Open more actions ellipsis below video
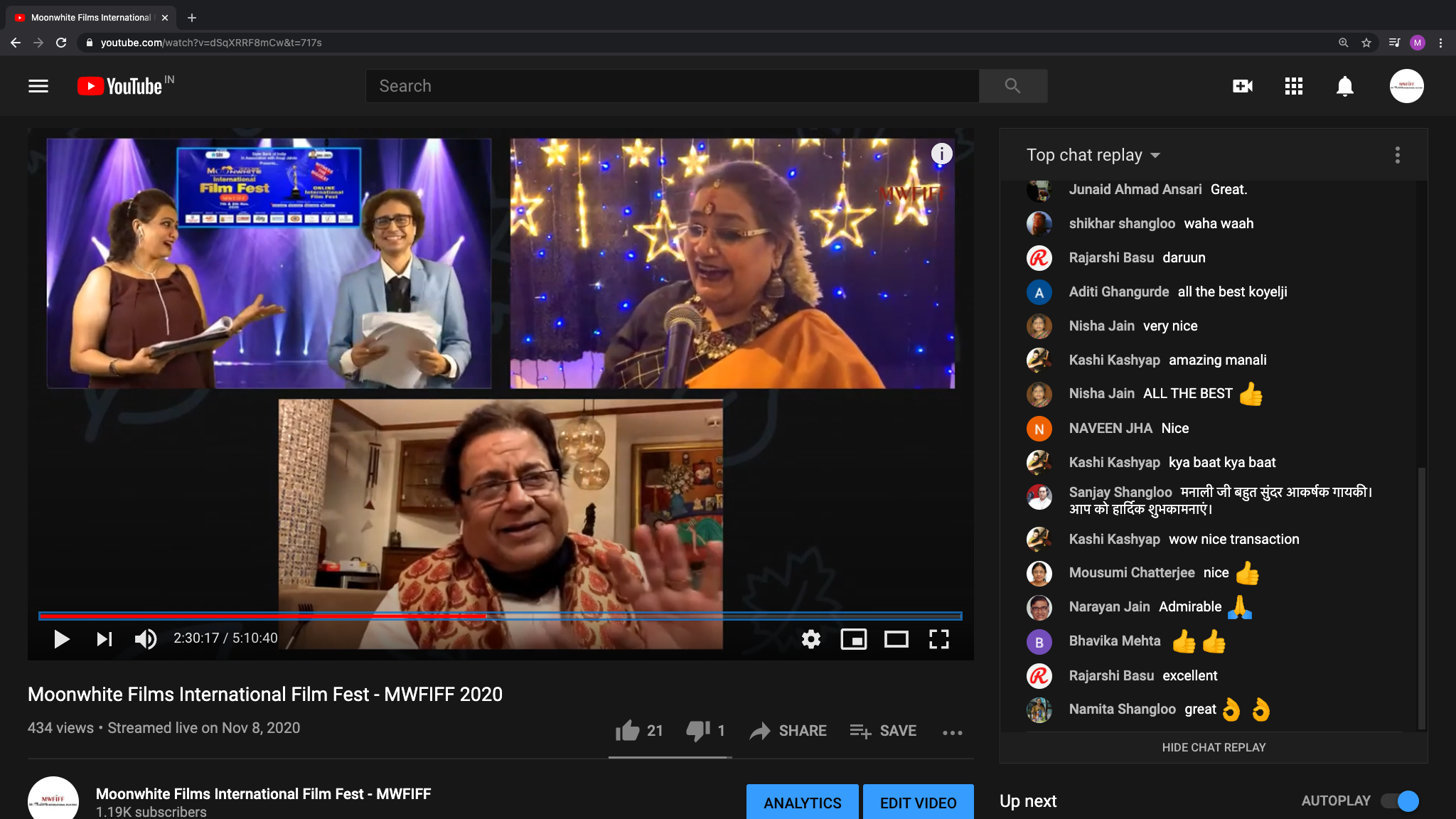 pyautogui.click(x=953, y=732)
